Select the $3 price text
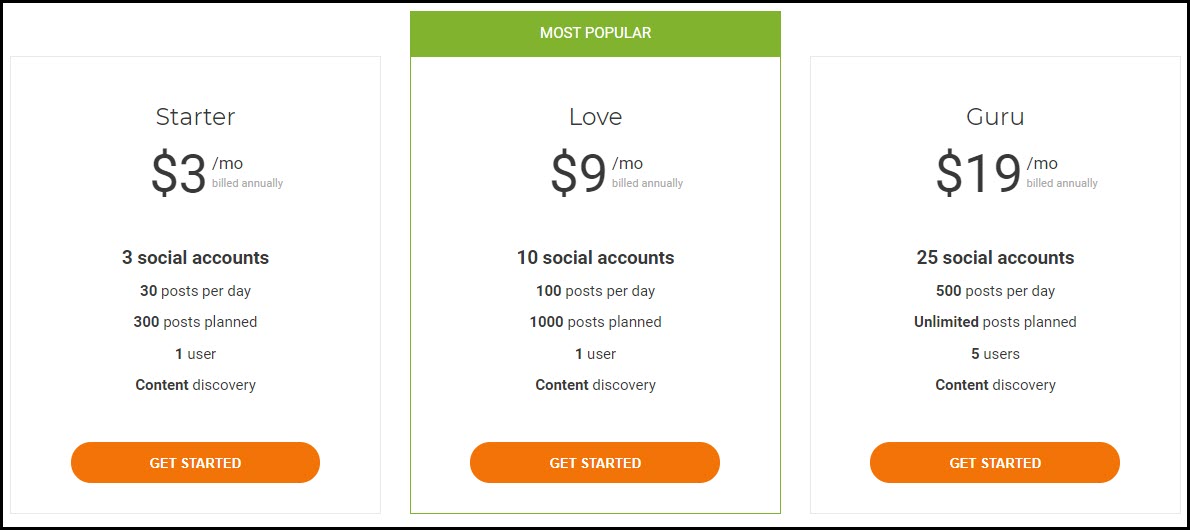Image resolution: width=1190 pixels, height=530 pixels. [x=178, y=174]
